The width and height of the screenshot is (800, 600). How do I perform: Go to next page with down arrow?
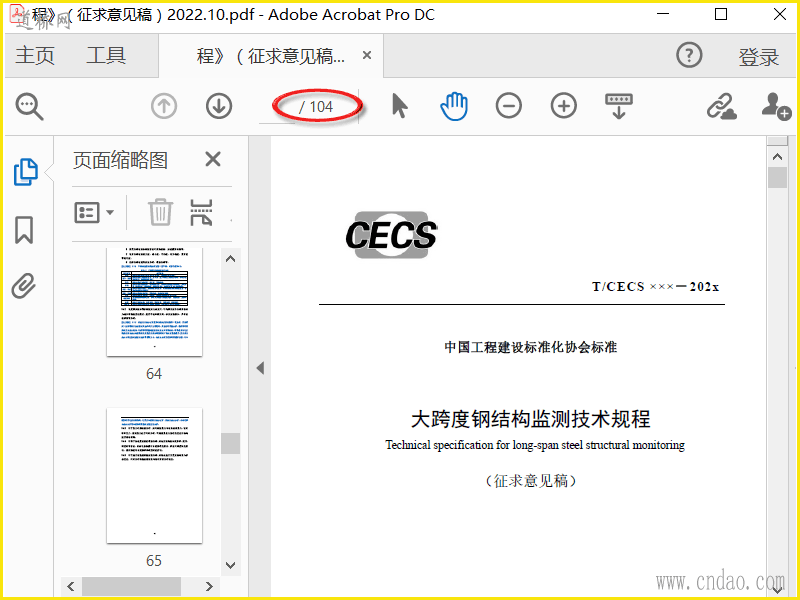pyautogui.click(x=219, y=107)
